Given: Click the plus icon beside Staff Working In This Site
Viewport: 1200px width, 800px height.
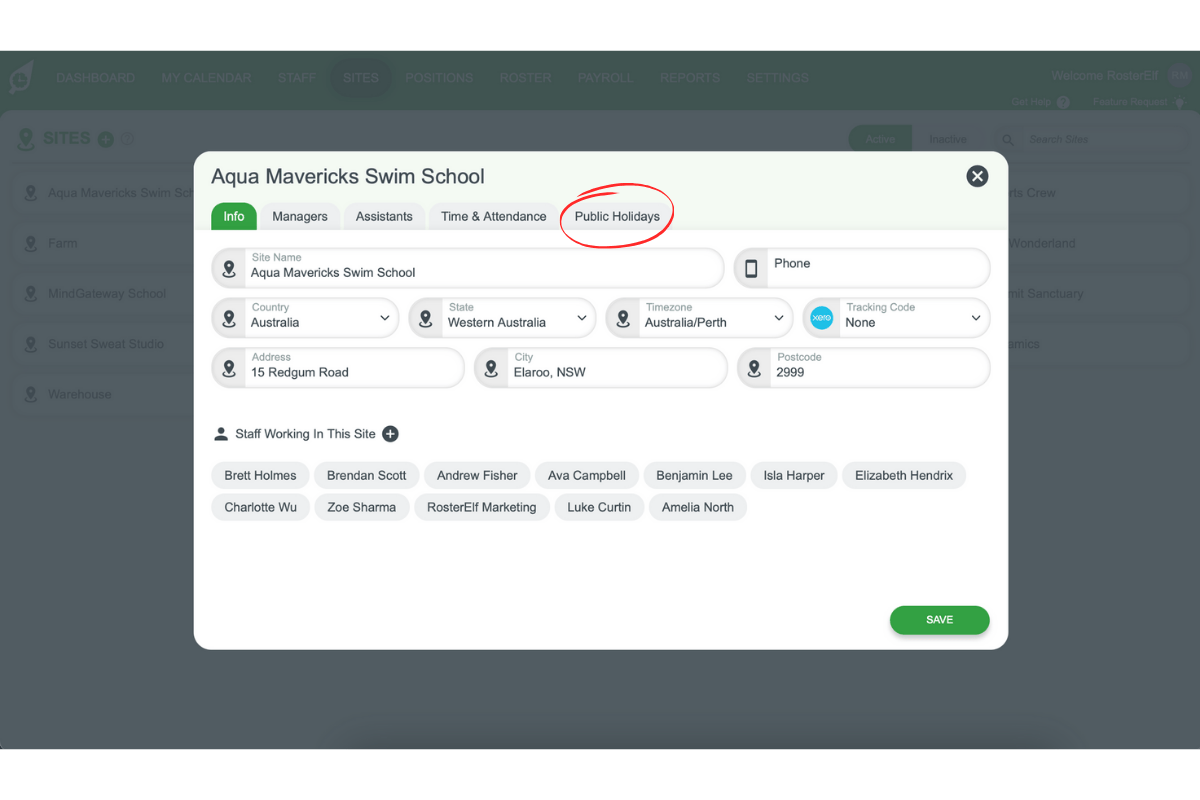Looking at the screenshot, I should (x=391, y=434).
